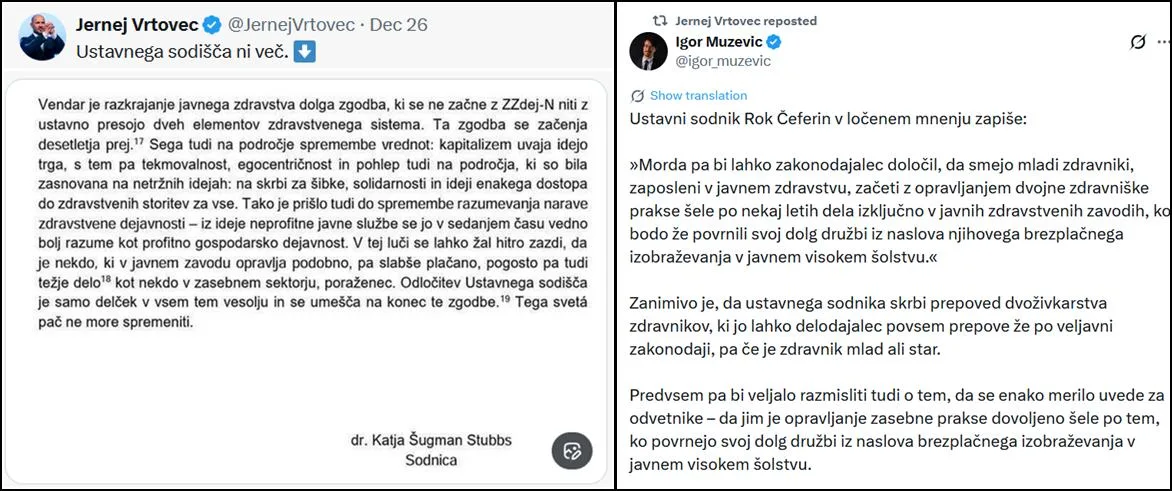The width and height of the screenshot is (1172, 491).
Task: Click the repost arrows icon above Igor Muzevic
Action: 659,20
